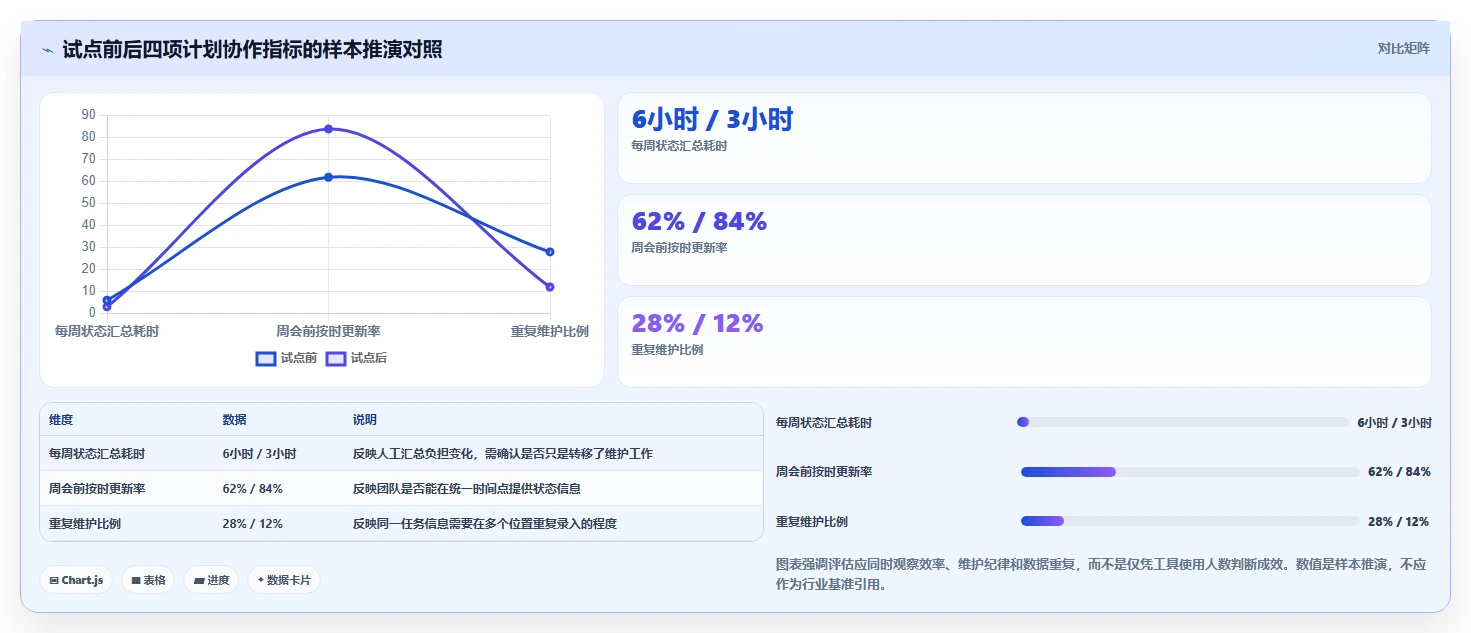1471x633 pixels.
Task: Click the 说明 column header
Action: (x=365, y=420)
